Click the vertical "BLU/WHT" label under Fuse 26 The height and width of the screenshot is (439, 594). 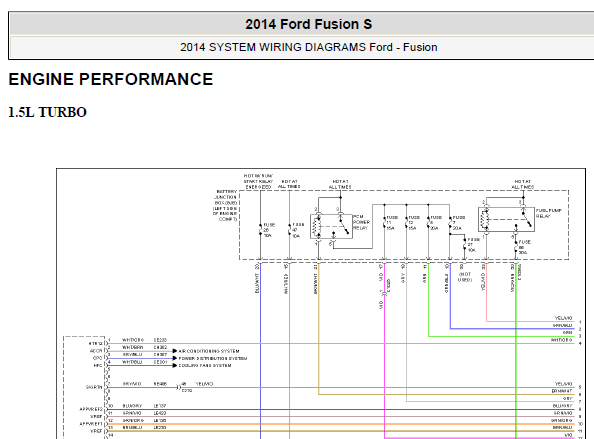257,283
